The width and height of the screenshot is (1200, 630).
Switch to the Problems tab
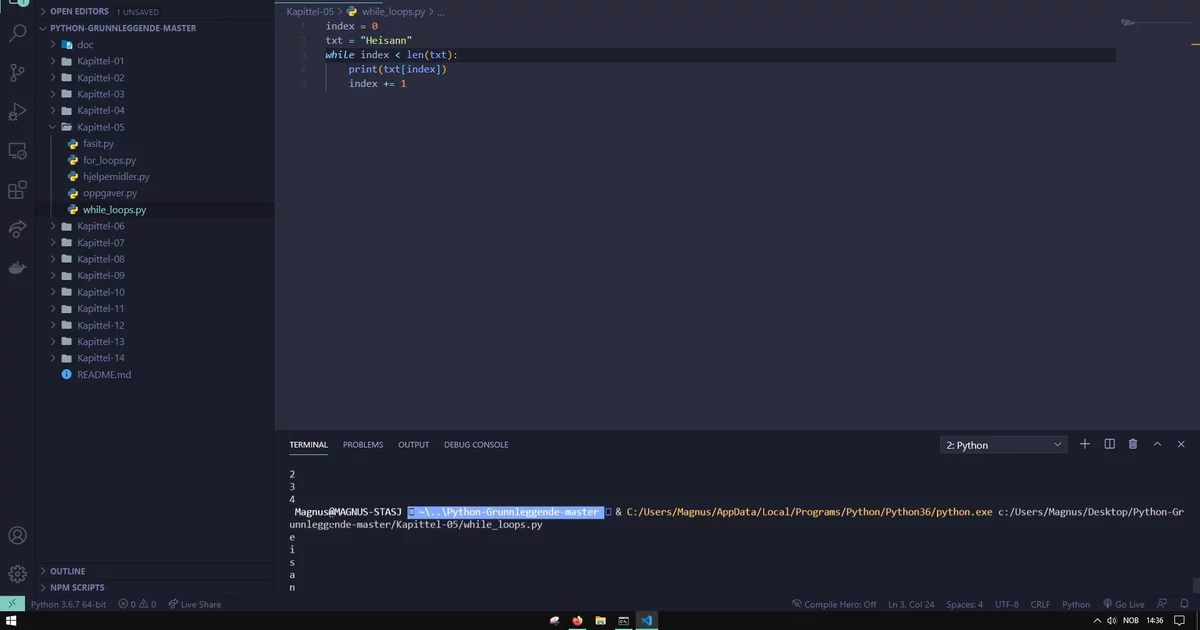(x=363, y=445)
